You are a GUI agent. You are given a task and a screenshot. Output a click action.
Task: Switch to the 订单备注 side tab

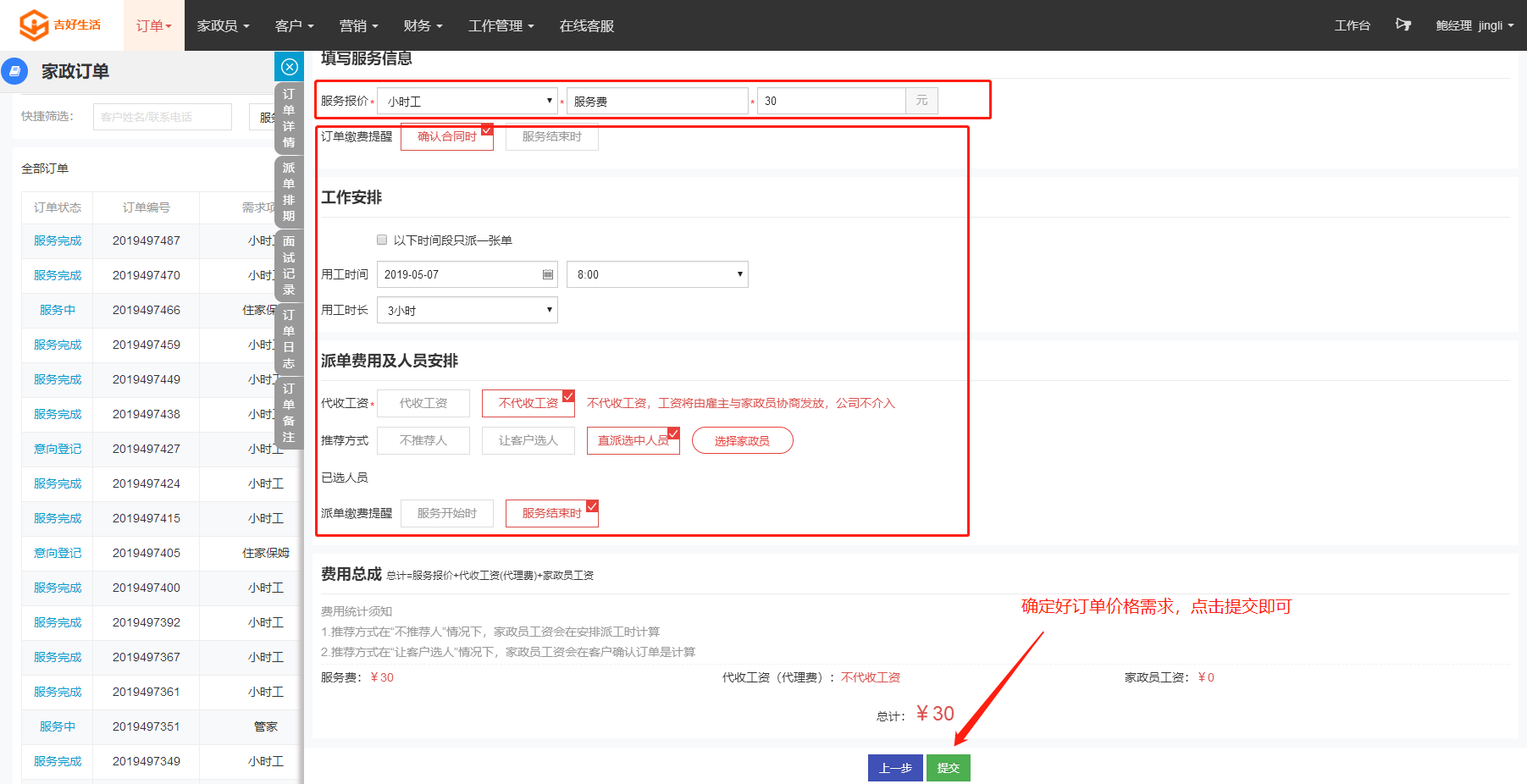pyautogui.click(x=289, y=412)
